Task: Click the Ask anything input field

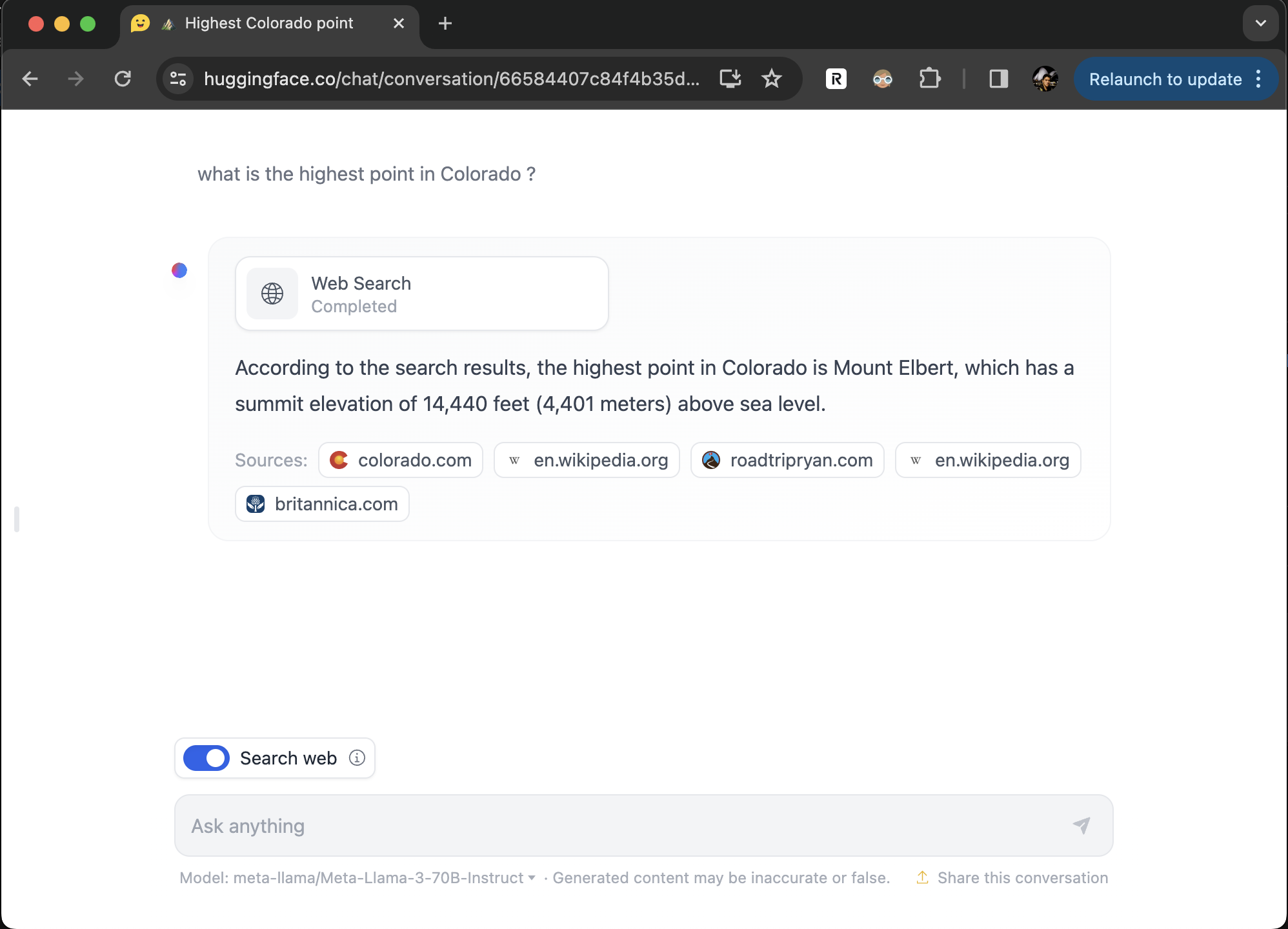Action: point(644,825)
